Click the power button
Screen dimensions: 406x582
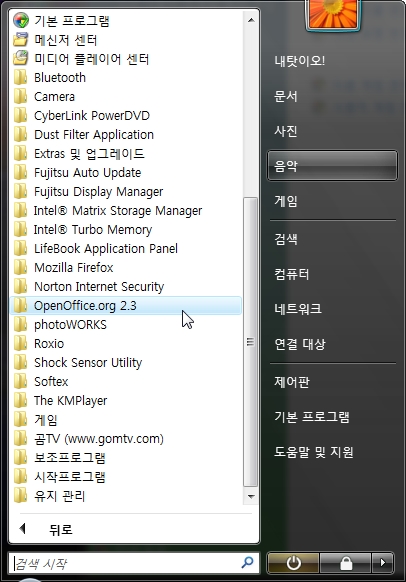tap(293, 563)
